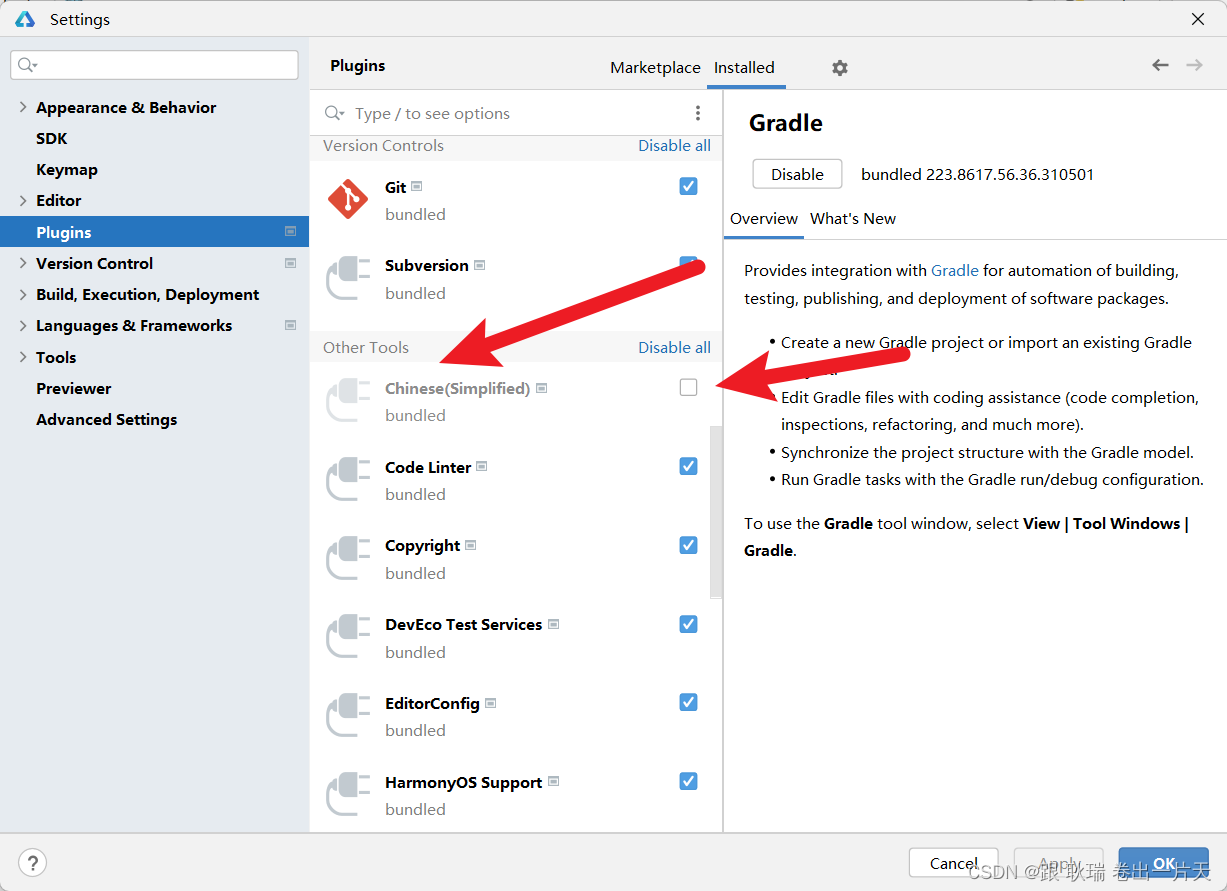1227x891 pixels.
Task: Click the project-level icon beside Version Control
Action: [290, 263]
